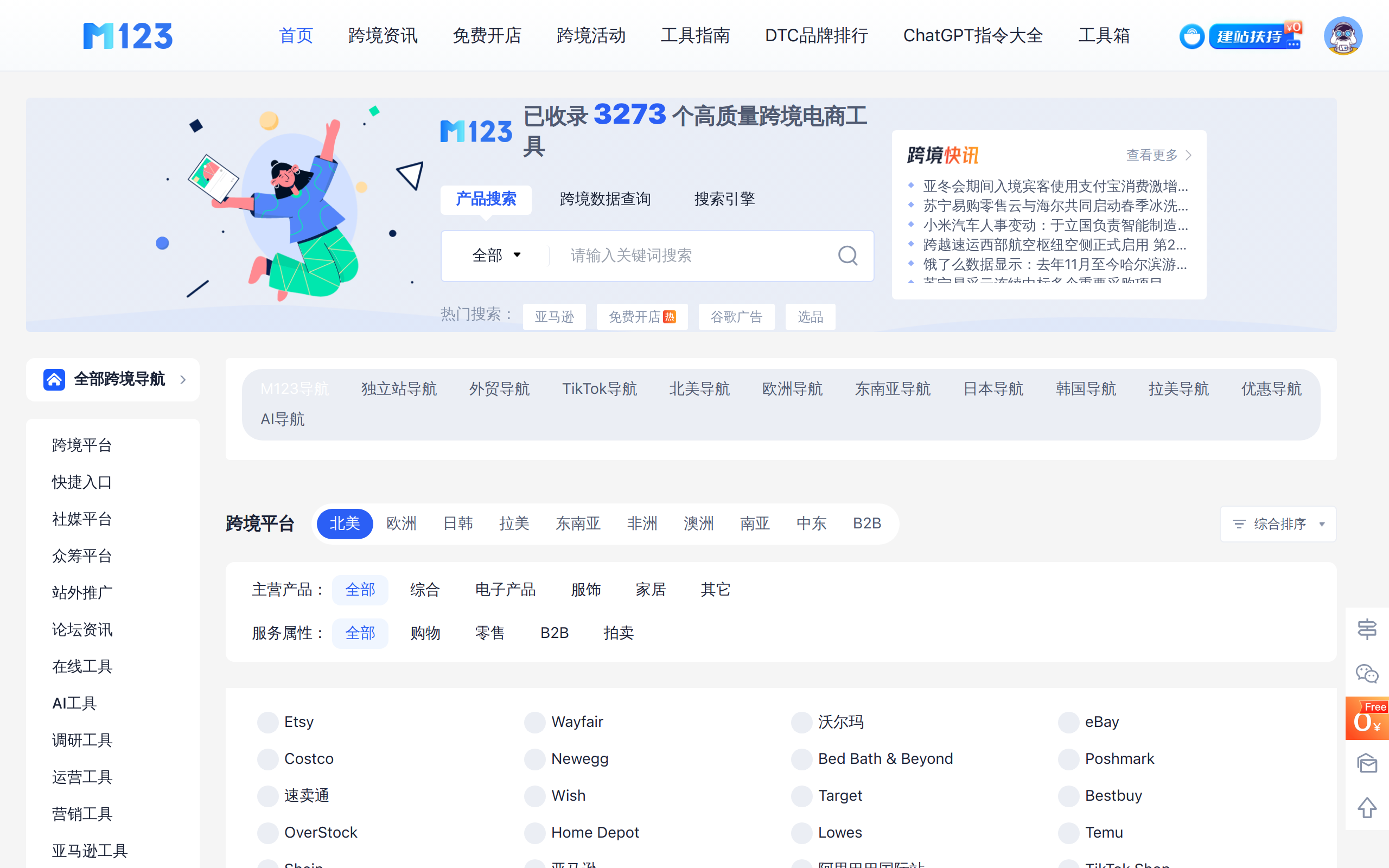This screenshot has width=1389, height=868.
Task: Expand 全部跨境导航 chevron arrow
Action: coord(183,379)
